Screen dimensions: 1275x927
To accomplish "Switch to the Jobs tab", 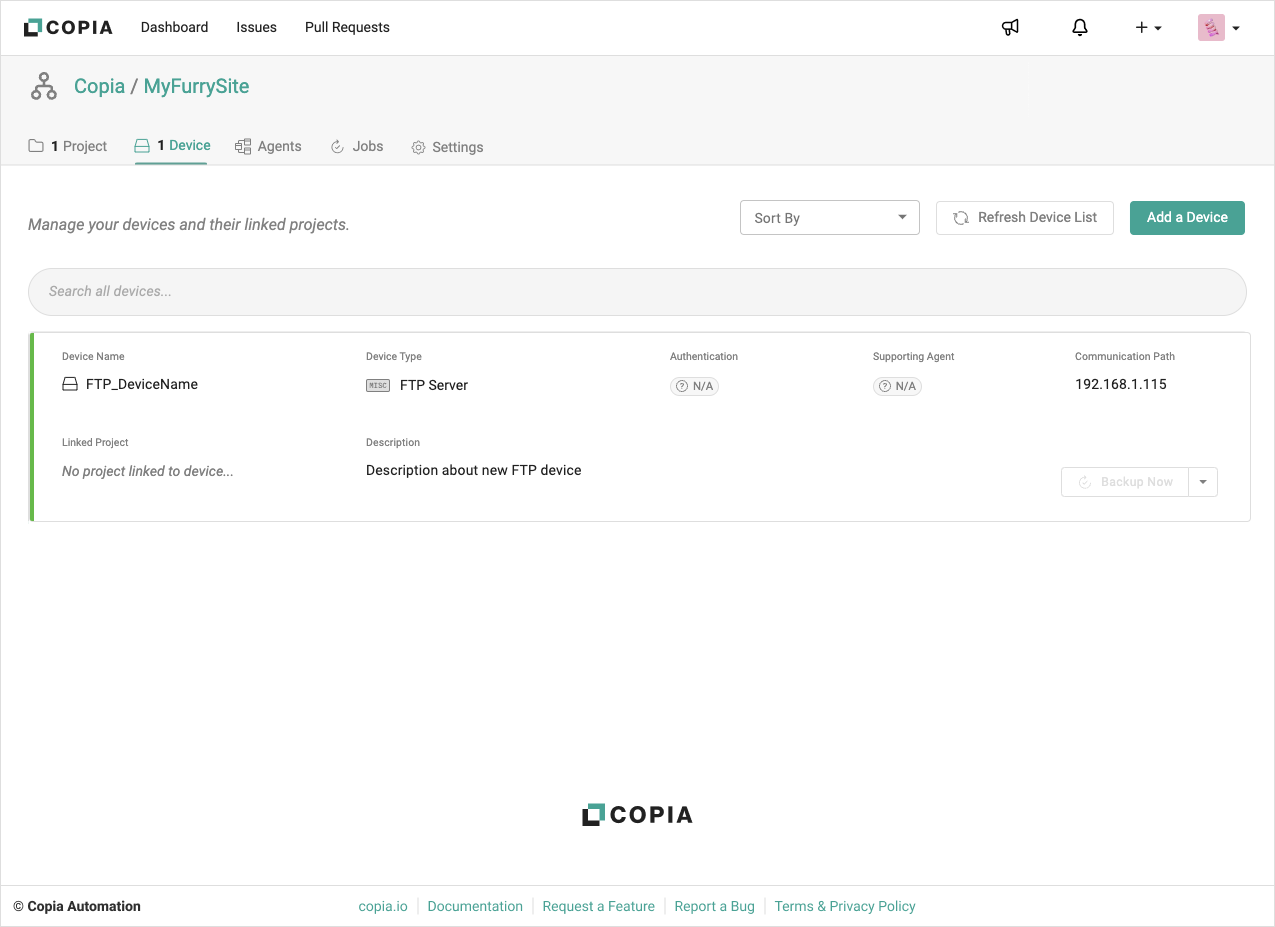I will [357, 147].
